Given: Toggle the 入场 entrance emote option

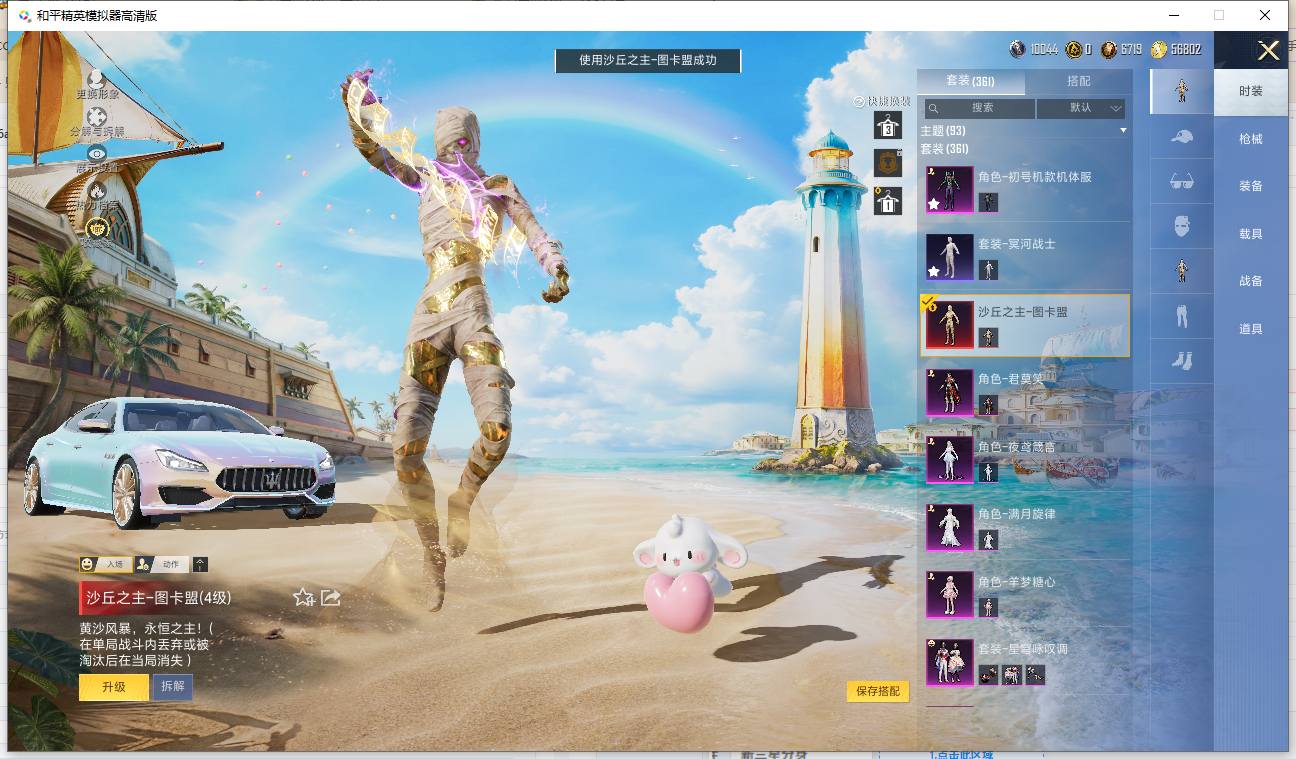Looking at the screenshot, I should (105, 564).
